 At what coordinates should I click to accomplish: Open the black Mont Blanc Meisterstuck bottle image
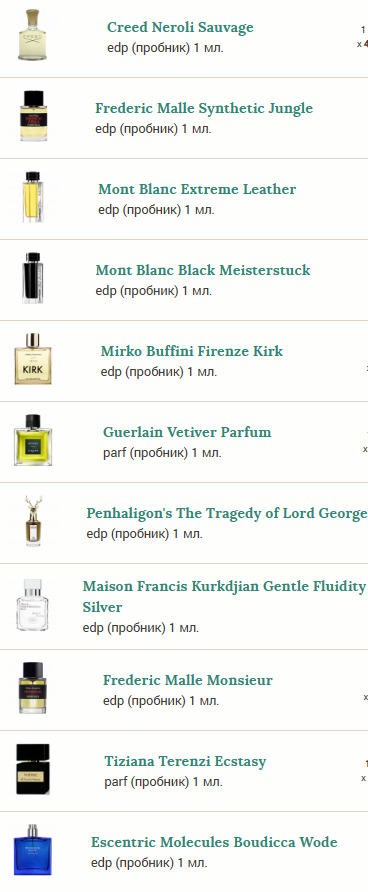tap(33, 278)
